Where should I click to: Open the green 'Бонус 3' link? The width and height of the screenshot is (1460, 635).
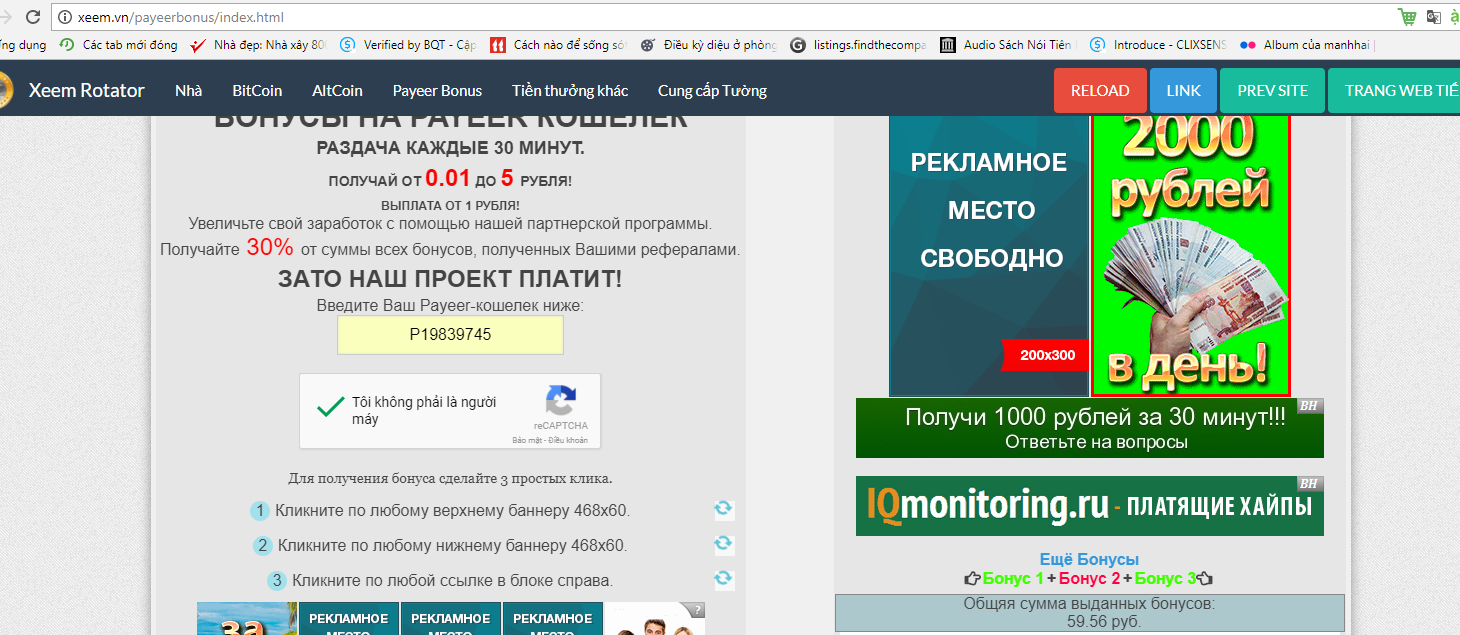[1166, 578]
